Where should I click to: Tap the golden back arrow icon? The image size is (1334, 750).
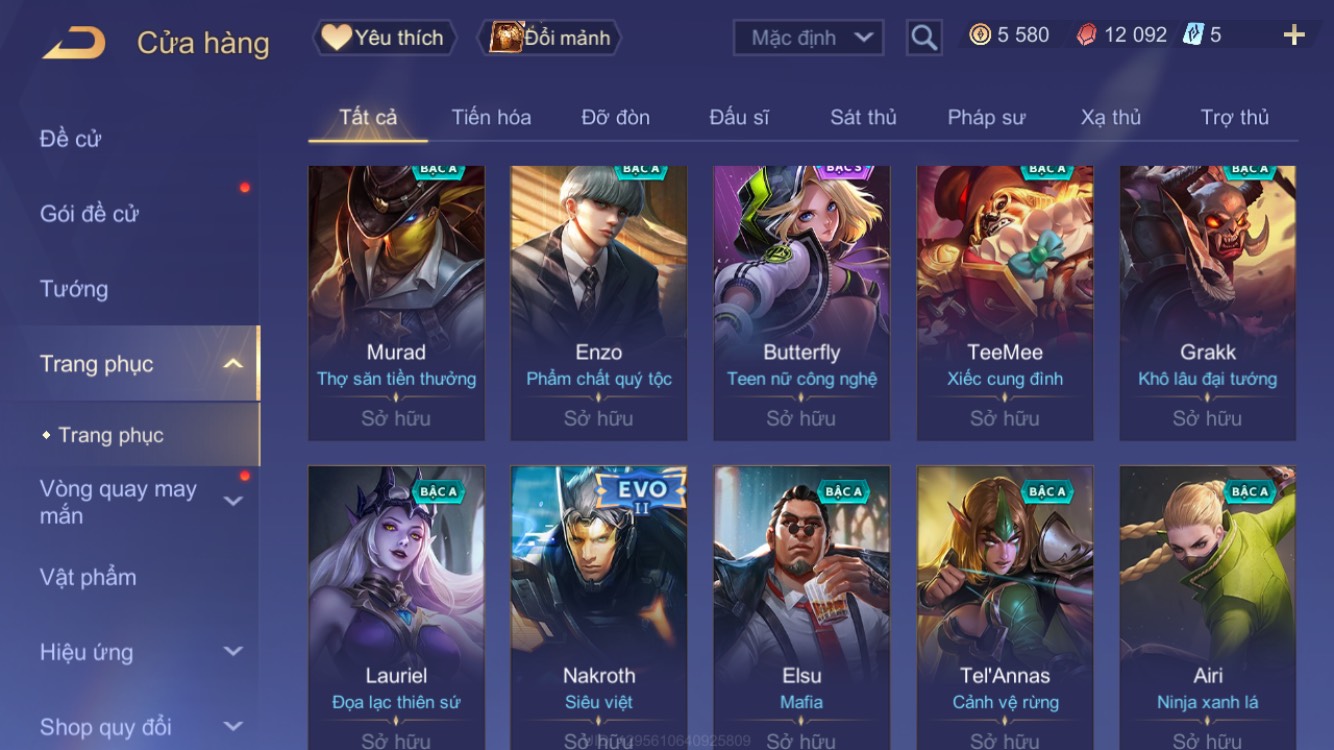click(x=74, y=42)
